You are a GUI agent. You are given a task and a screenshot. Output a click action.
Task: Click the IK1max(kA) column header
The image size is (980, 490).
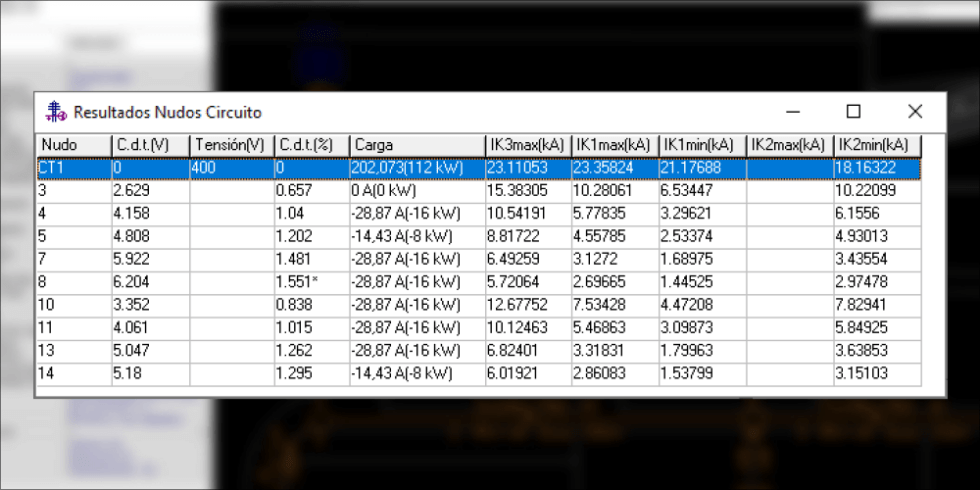tap(613, 145)
